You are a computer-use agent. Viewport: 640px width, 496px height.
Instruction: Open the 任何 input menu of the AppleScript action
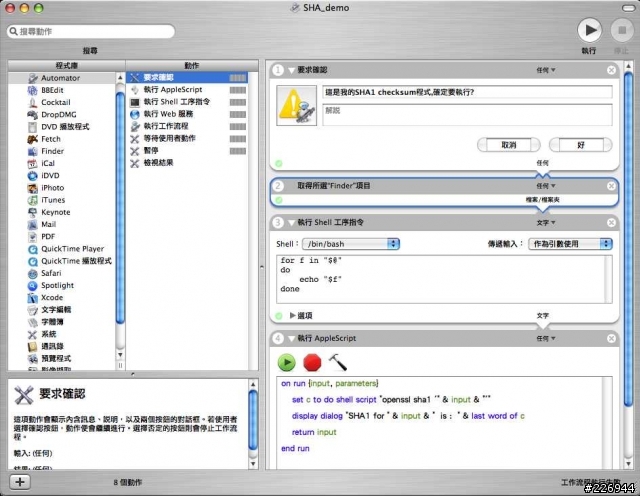[x=546, y=339]
